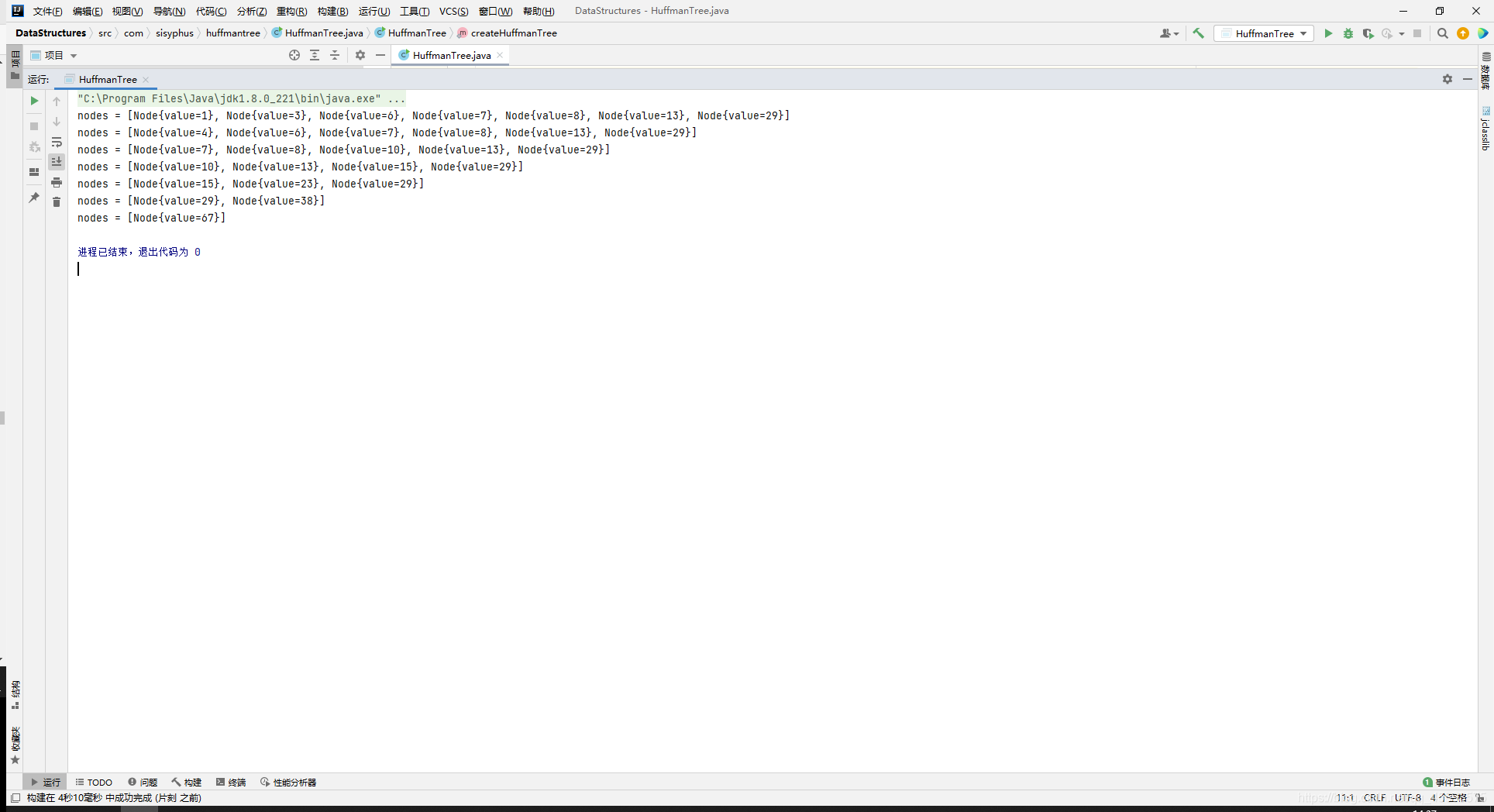Viewport: 1494px width, 812px height.
Task: Open the 运行 bottom tool window
Action: click(46, 783)
